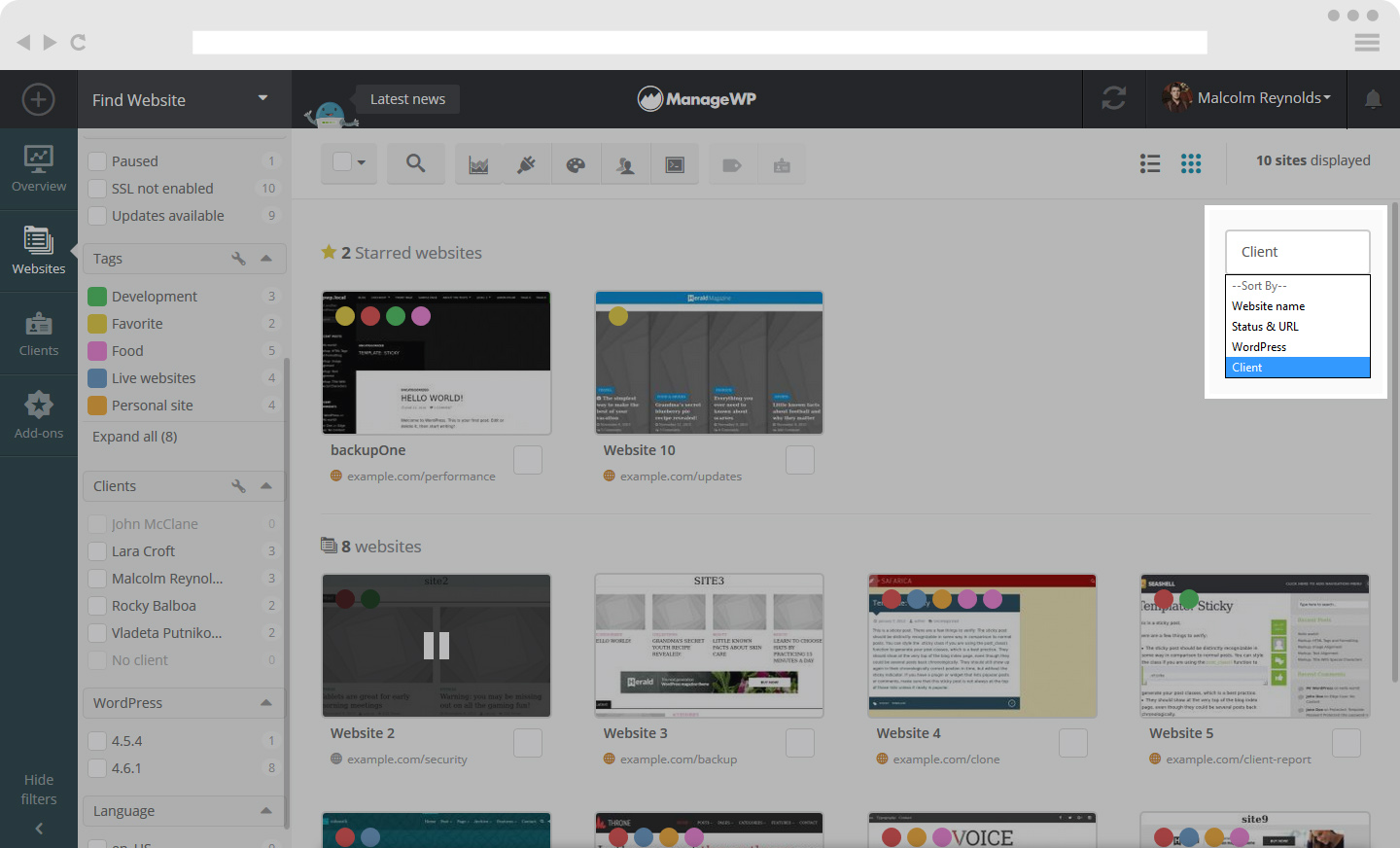Open the Add-ons section in sidebar
The image size is (1400, 848).
point(39,415)
